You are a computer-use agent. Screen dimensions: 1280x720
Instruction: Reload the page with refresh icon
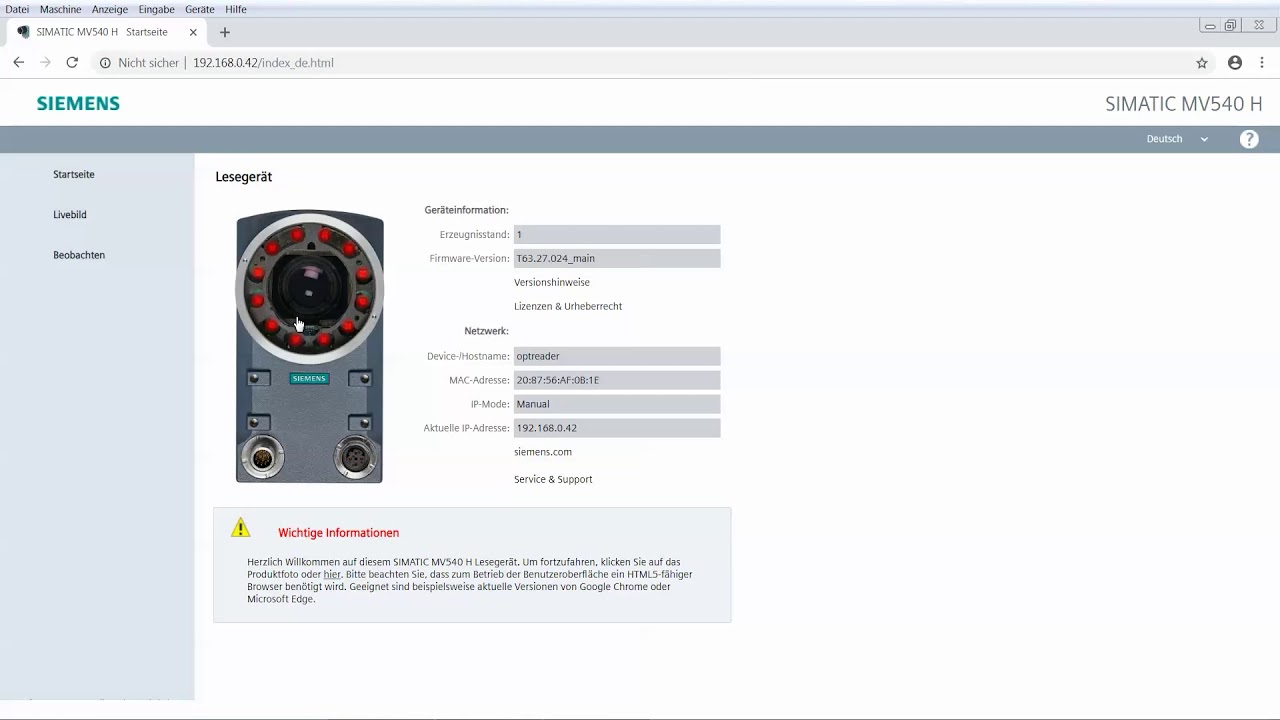coord(72,62)
